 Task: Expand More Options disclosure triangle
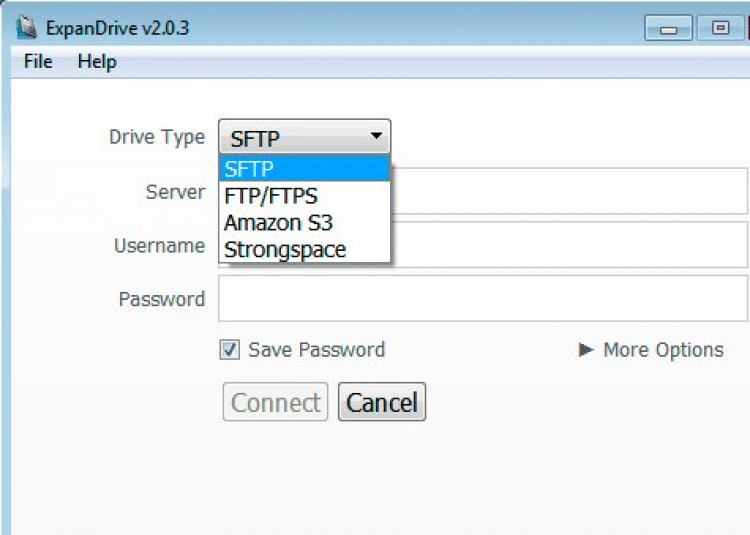[x=587, y=350]
